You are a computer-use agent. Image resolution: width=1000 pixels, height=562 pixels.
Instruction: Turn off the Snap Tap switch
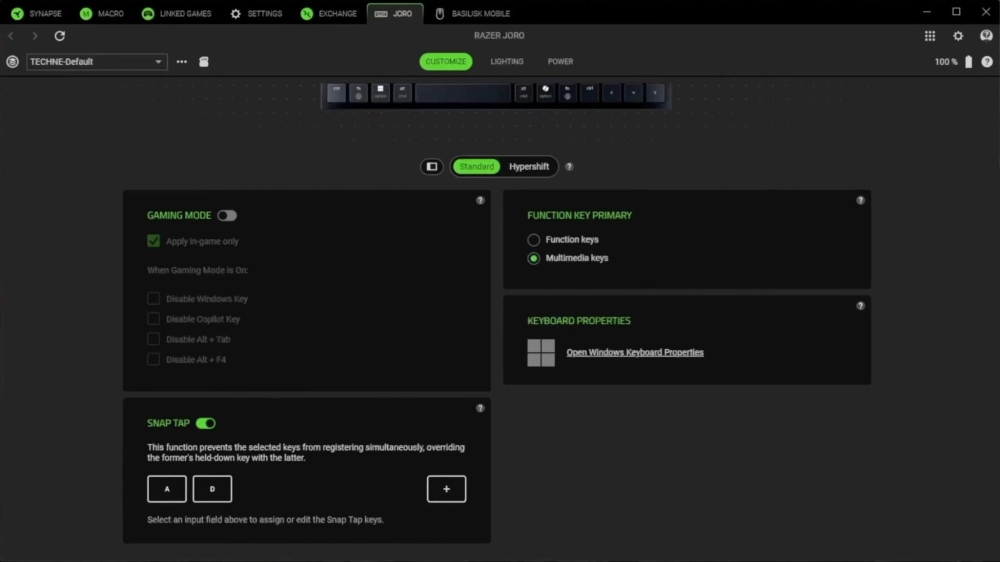click(x=205, y=424)
